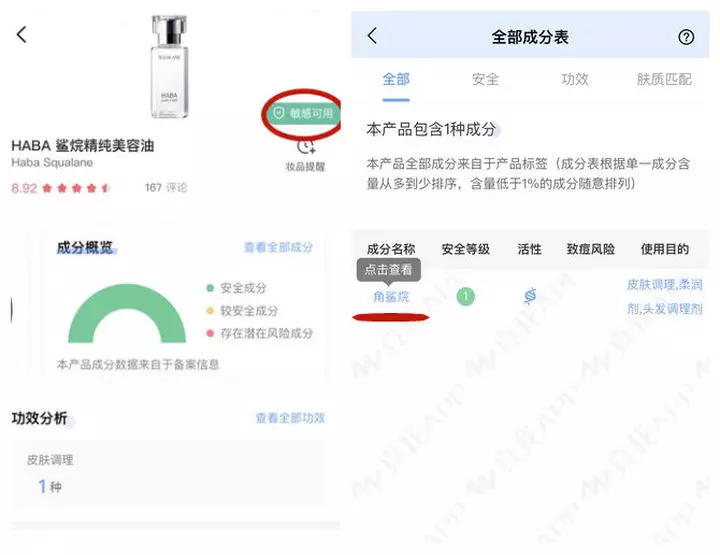Viewport: 720px width, 555px height.
Task: Tap the star rating row
Action: click(x=76, y=188)
